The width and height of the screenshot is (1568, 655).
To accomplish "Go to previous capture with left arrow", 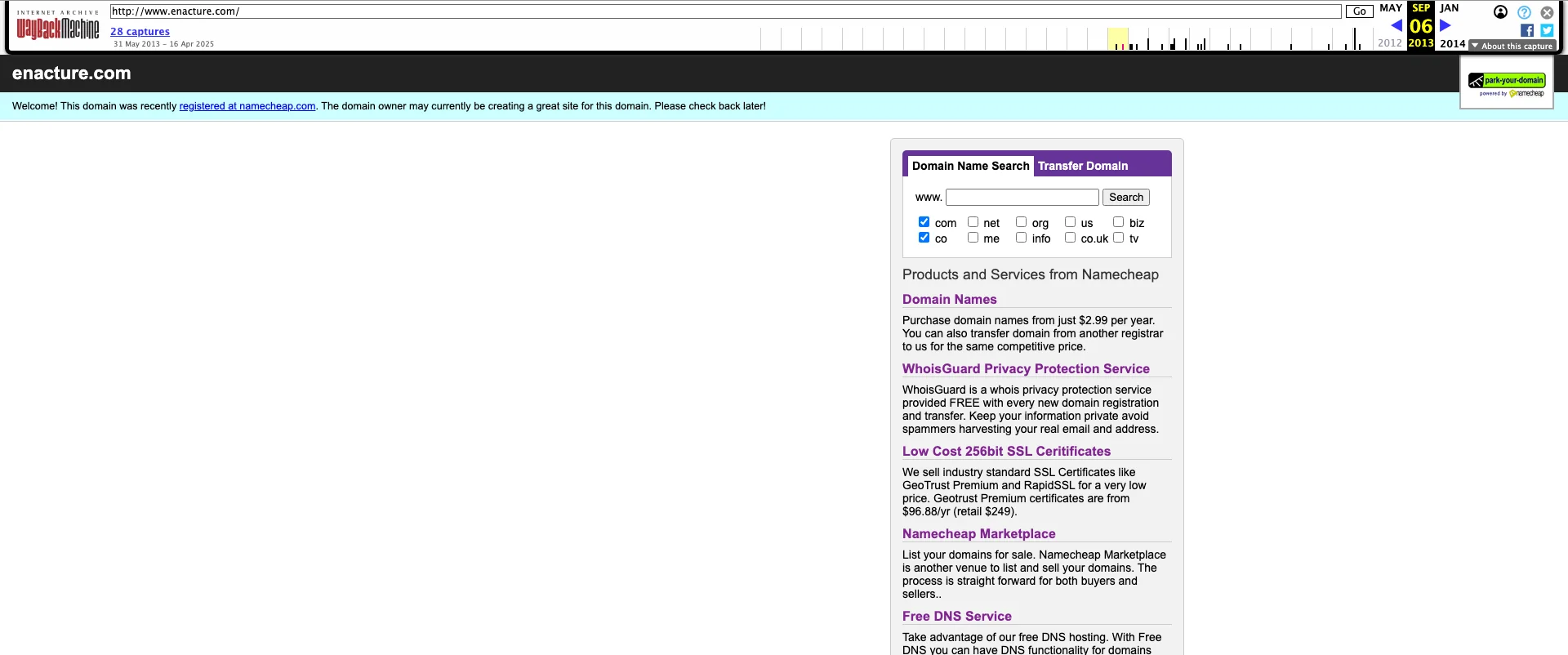I will point(1396,25).
